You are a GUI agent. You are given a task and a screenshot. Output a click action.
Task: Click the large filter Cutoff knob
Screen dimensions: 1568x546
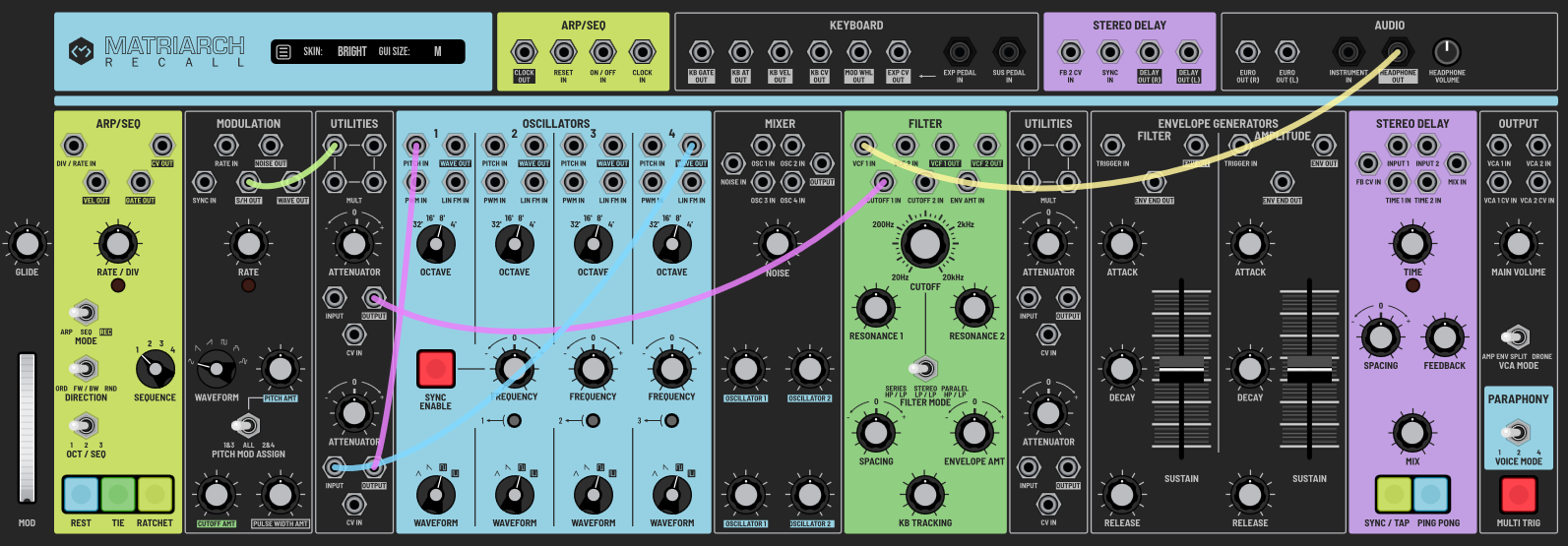coord(924,244)
